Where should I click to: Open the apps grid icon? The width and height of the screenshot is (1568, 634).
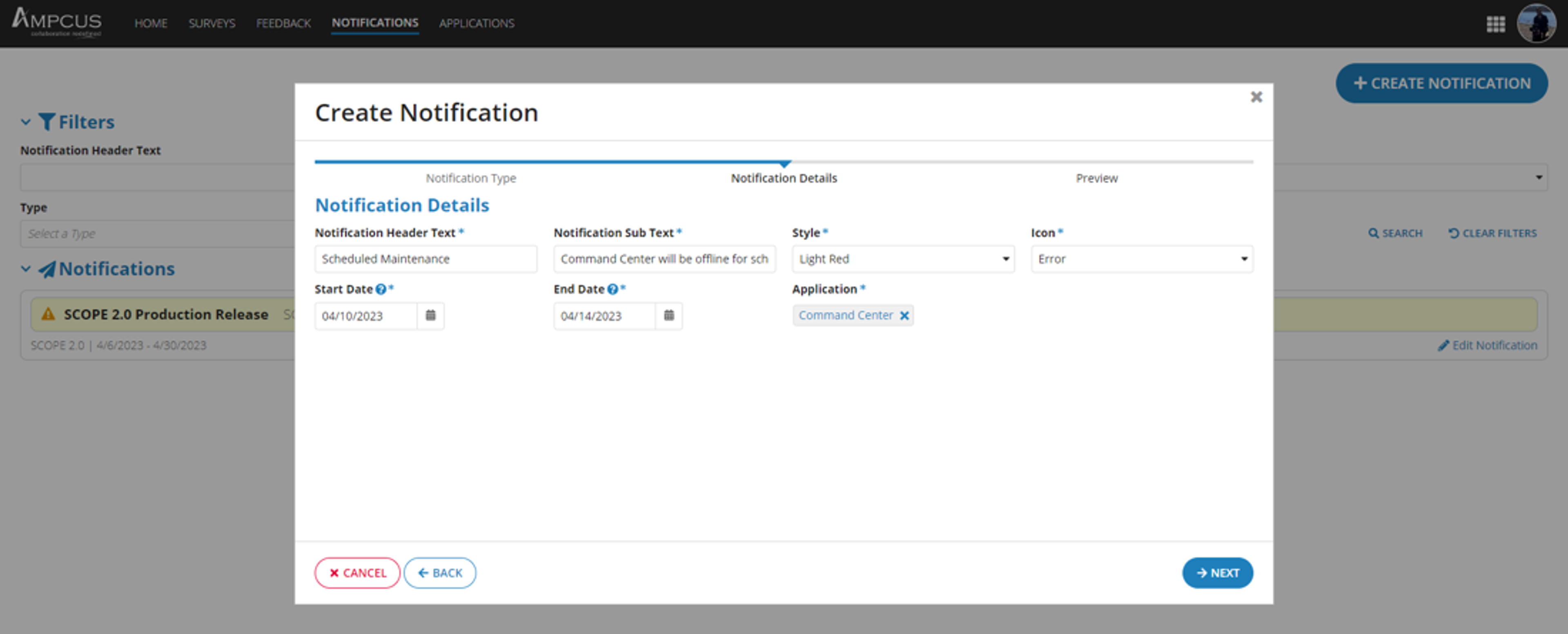click(1496, 24)
